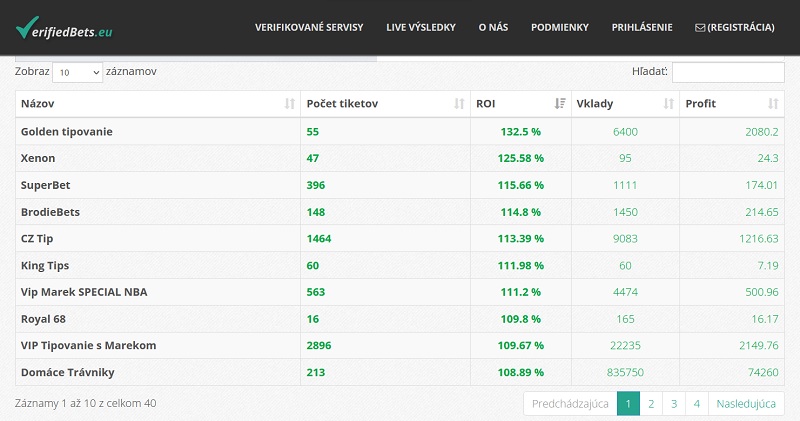Sort by Profit arrows icon
This screenshot has width=800, height=421.
773,104
